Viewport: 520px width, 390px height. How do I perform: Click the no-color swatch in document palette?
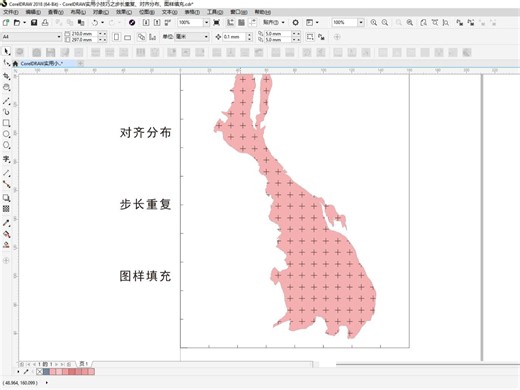tap(40, 371)
